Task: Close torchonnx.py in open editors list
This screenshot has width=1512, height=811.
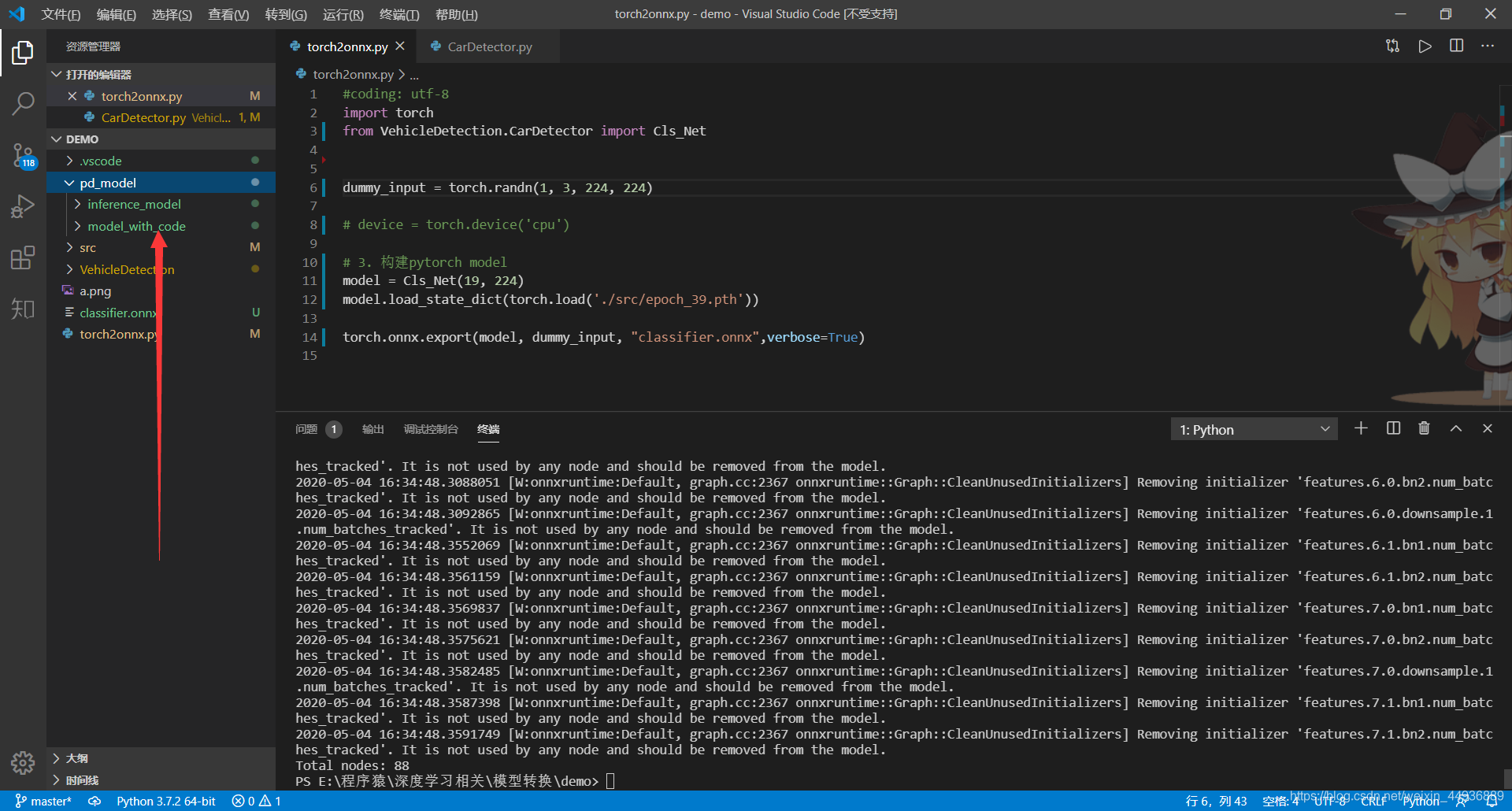Action: coord(72,96)
